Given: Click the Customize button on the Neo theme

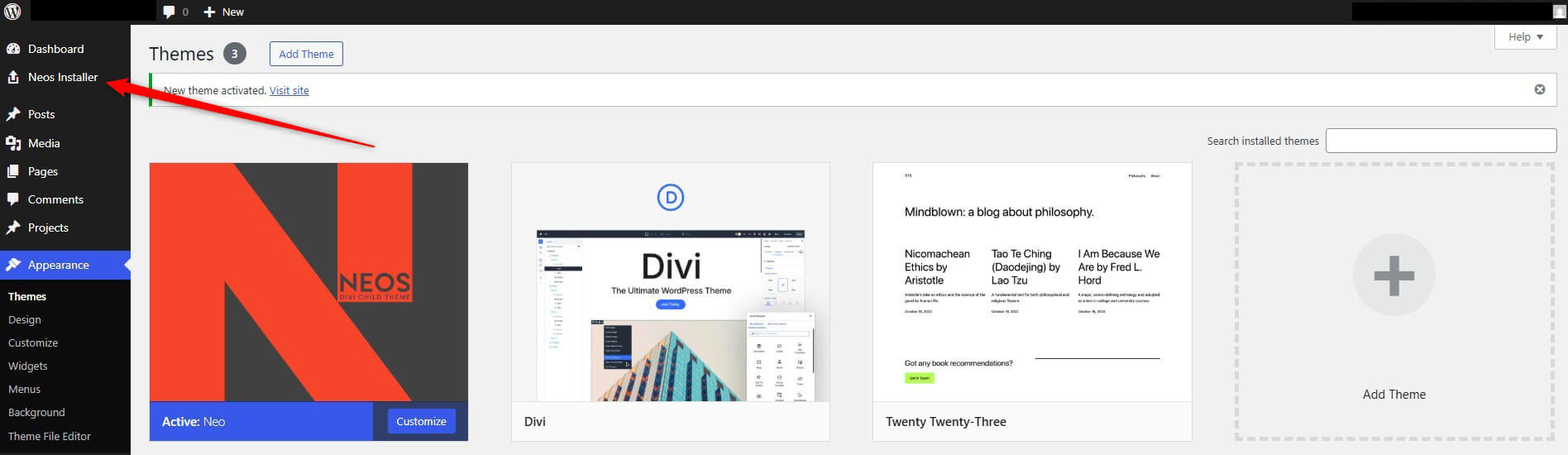Looking at the screenshot, I should 421,421.
